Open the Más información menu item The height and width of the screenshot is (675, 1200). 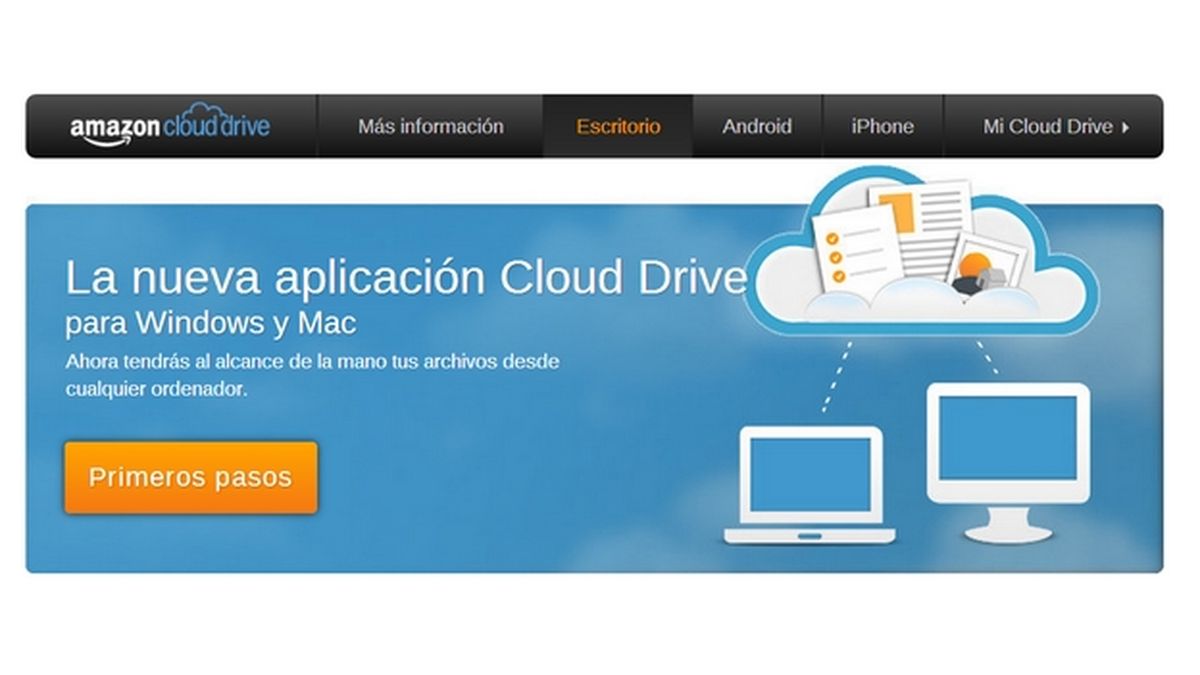432,126
